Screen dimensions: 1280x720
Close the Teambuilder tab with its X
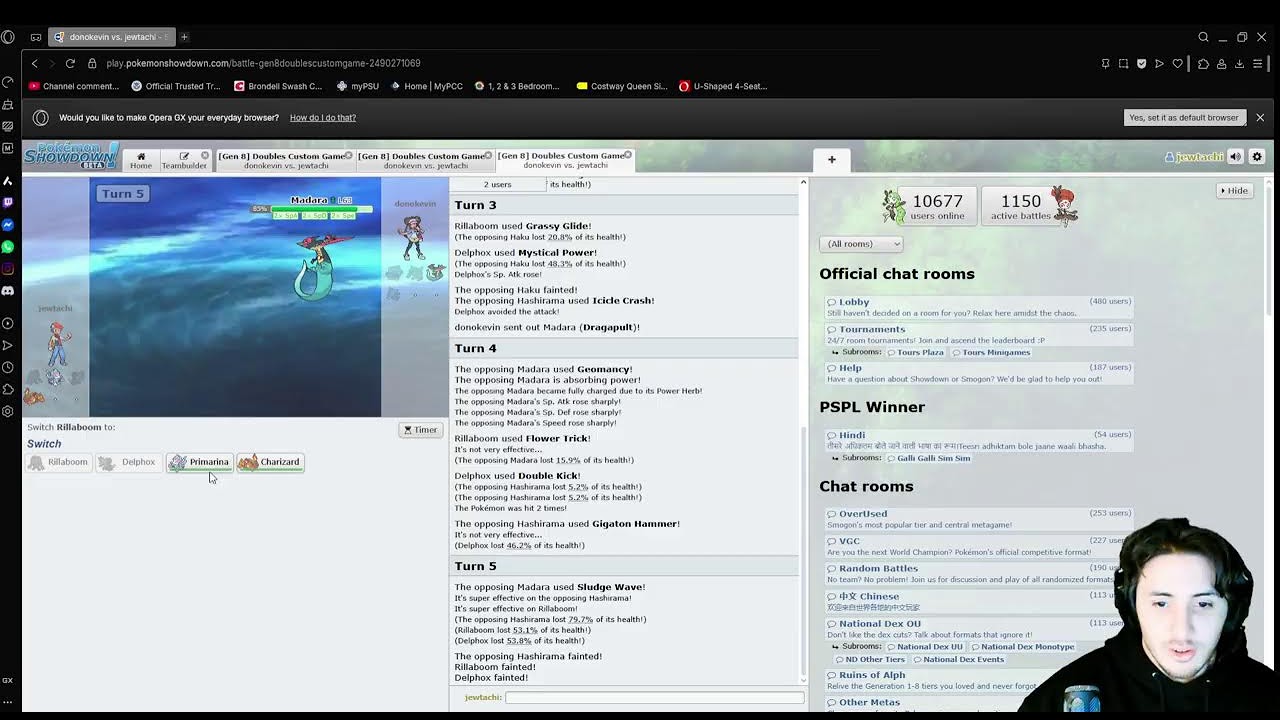click(205, 155)
